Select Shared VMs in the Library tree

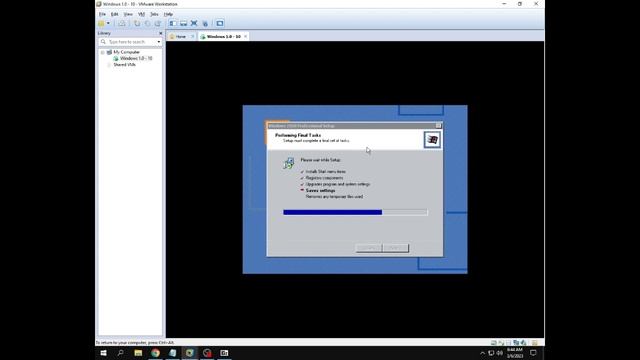point(124,64)
